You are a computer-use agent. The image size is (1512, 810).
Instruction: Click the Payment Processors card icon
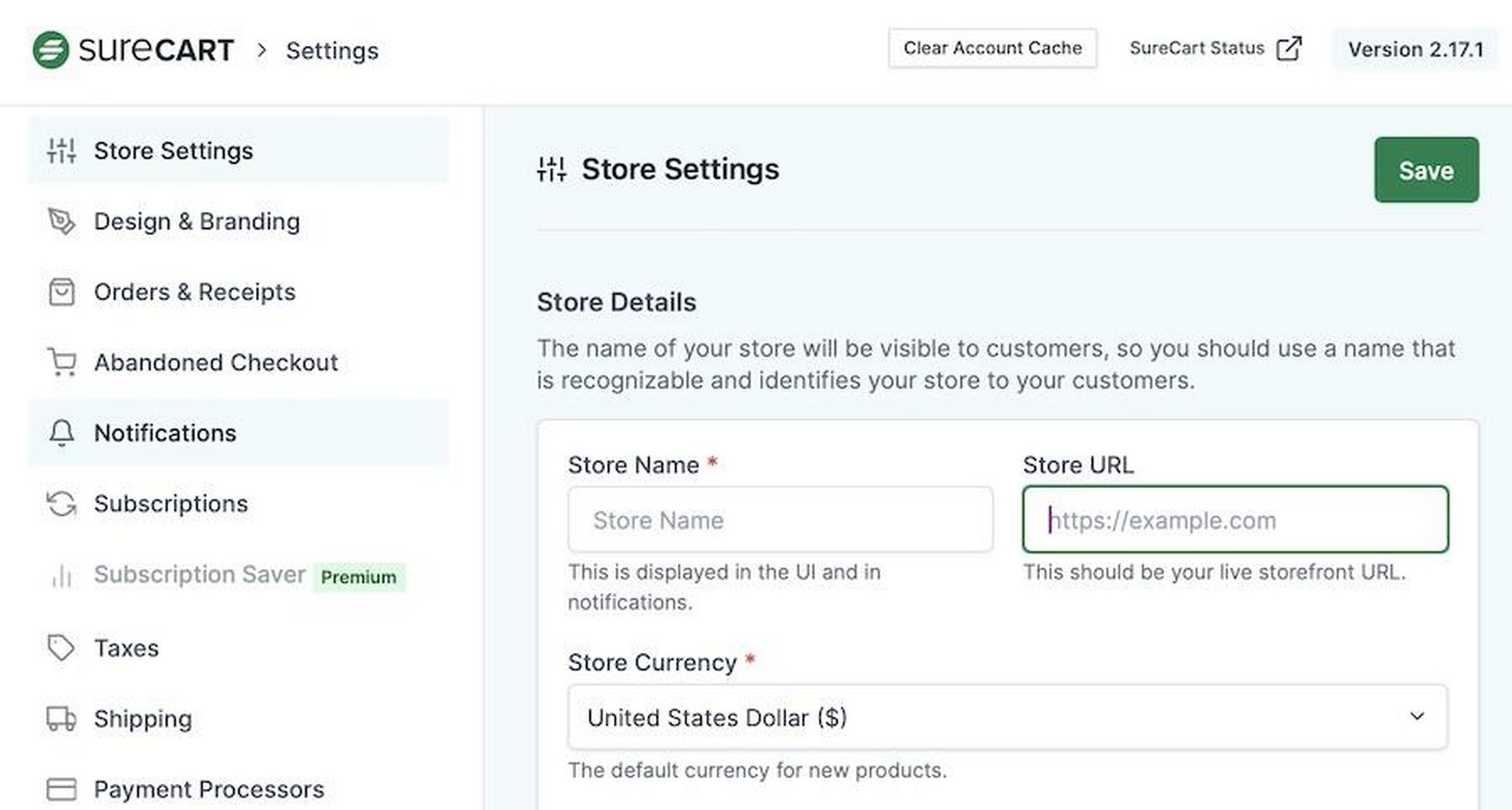click(x=61, y=789)
